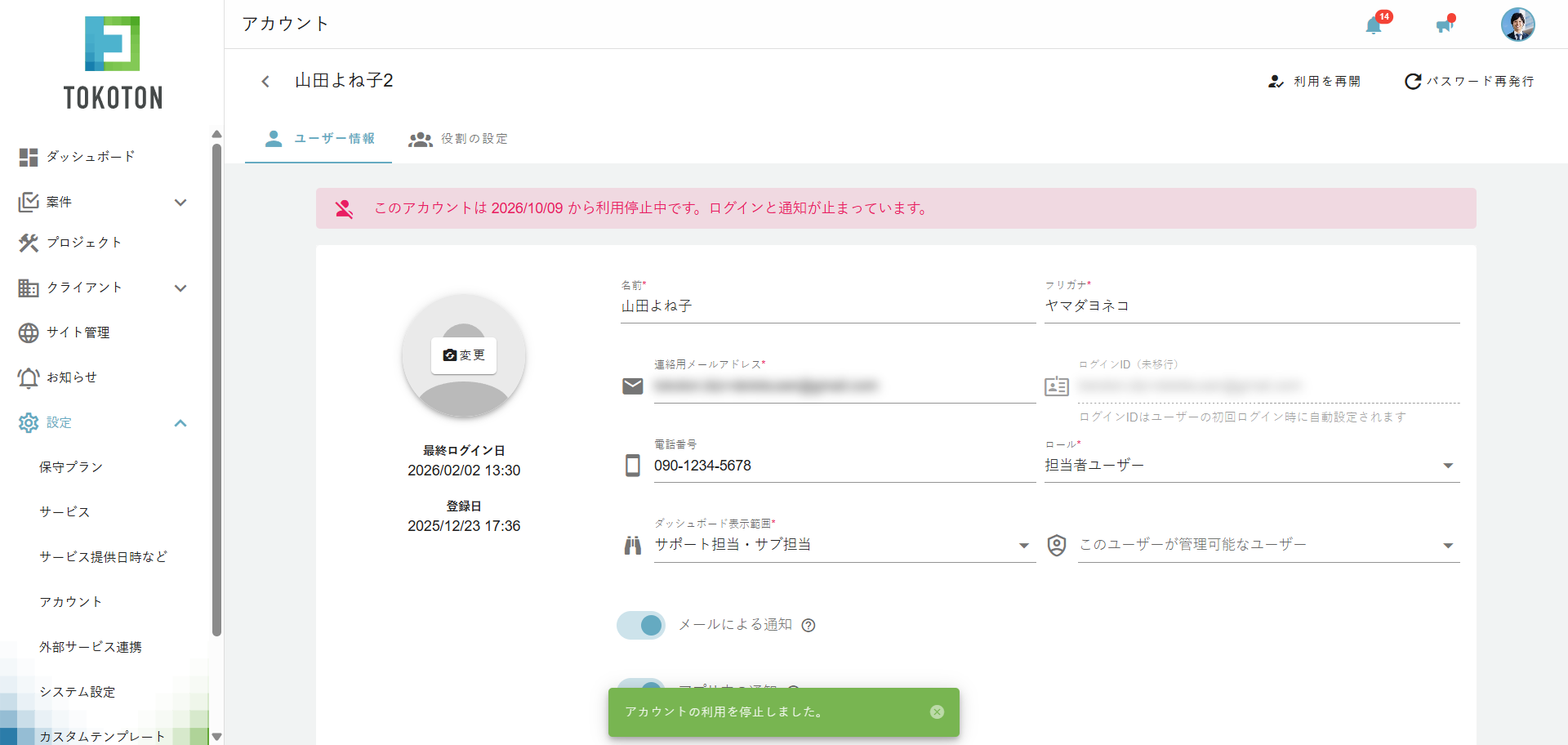Image resolution: width=1568 pixels, height=745 pixels.
Task: Select クライアント in the sidebar
Action: pos(84,288)
